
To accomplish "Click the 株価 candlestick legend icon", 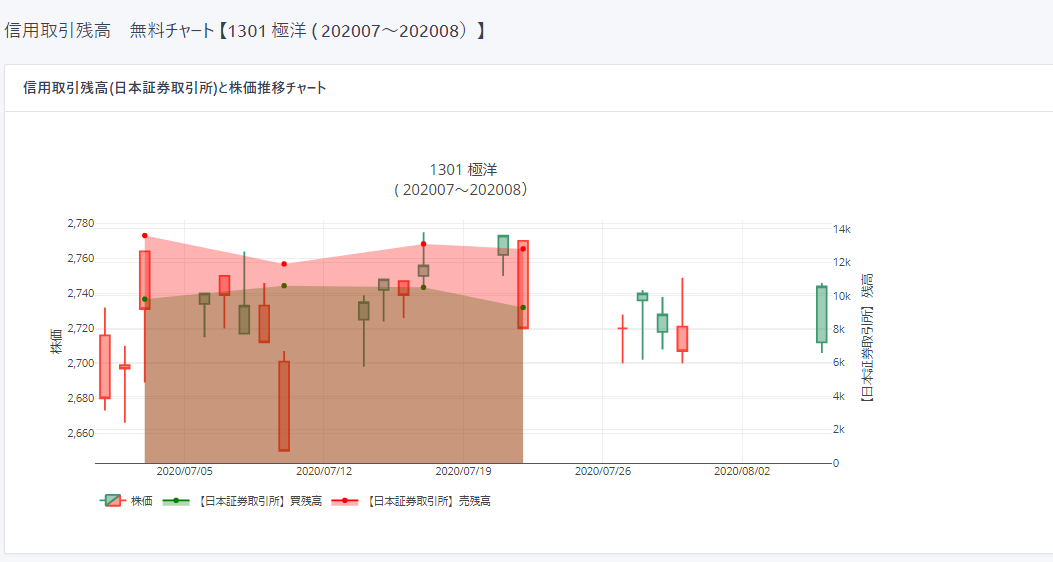I will 112,501.
